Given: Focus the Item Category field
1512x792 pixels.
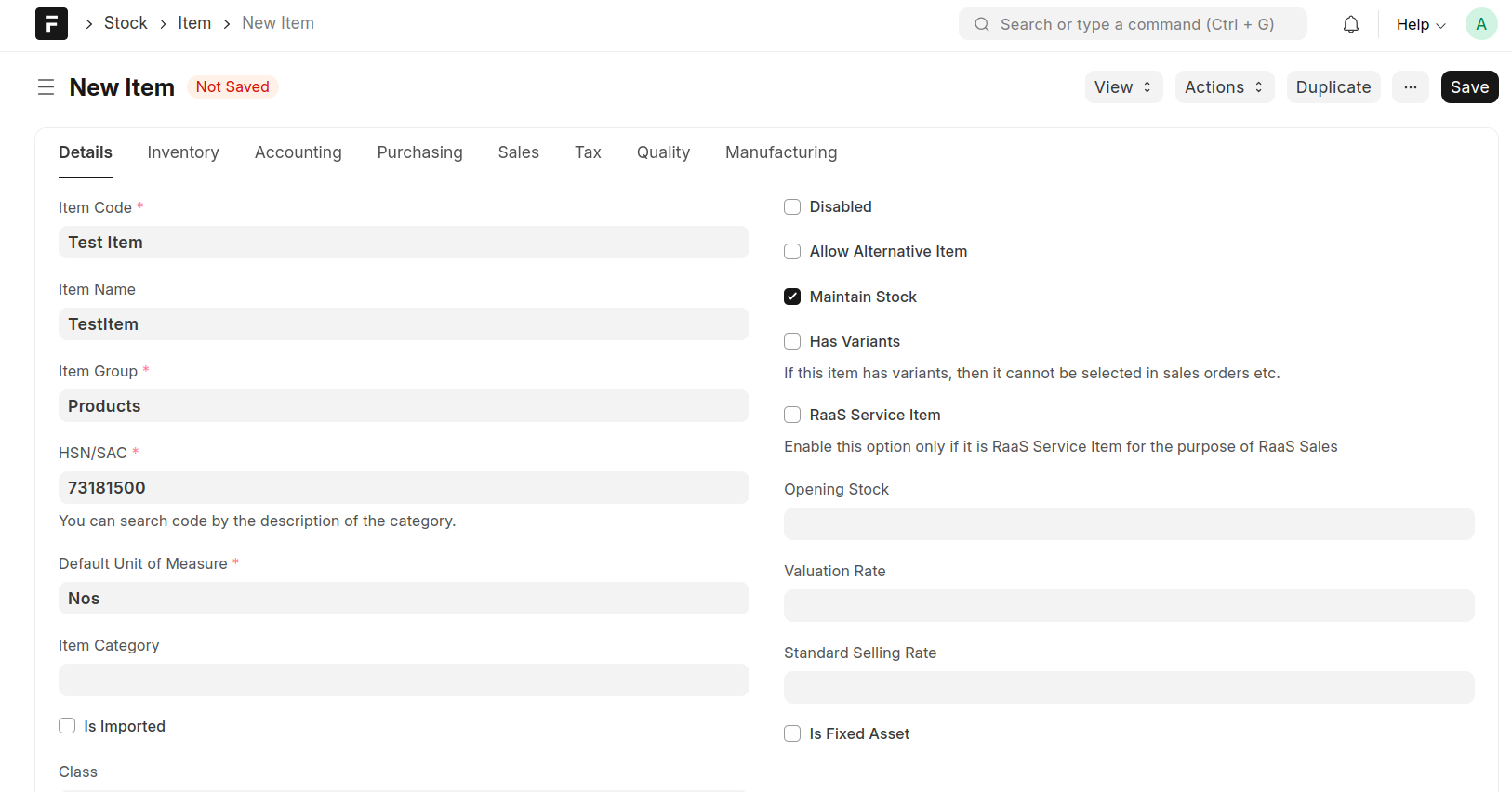Looking at the screenshot, I should click(x=404, y=680).
